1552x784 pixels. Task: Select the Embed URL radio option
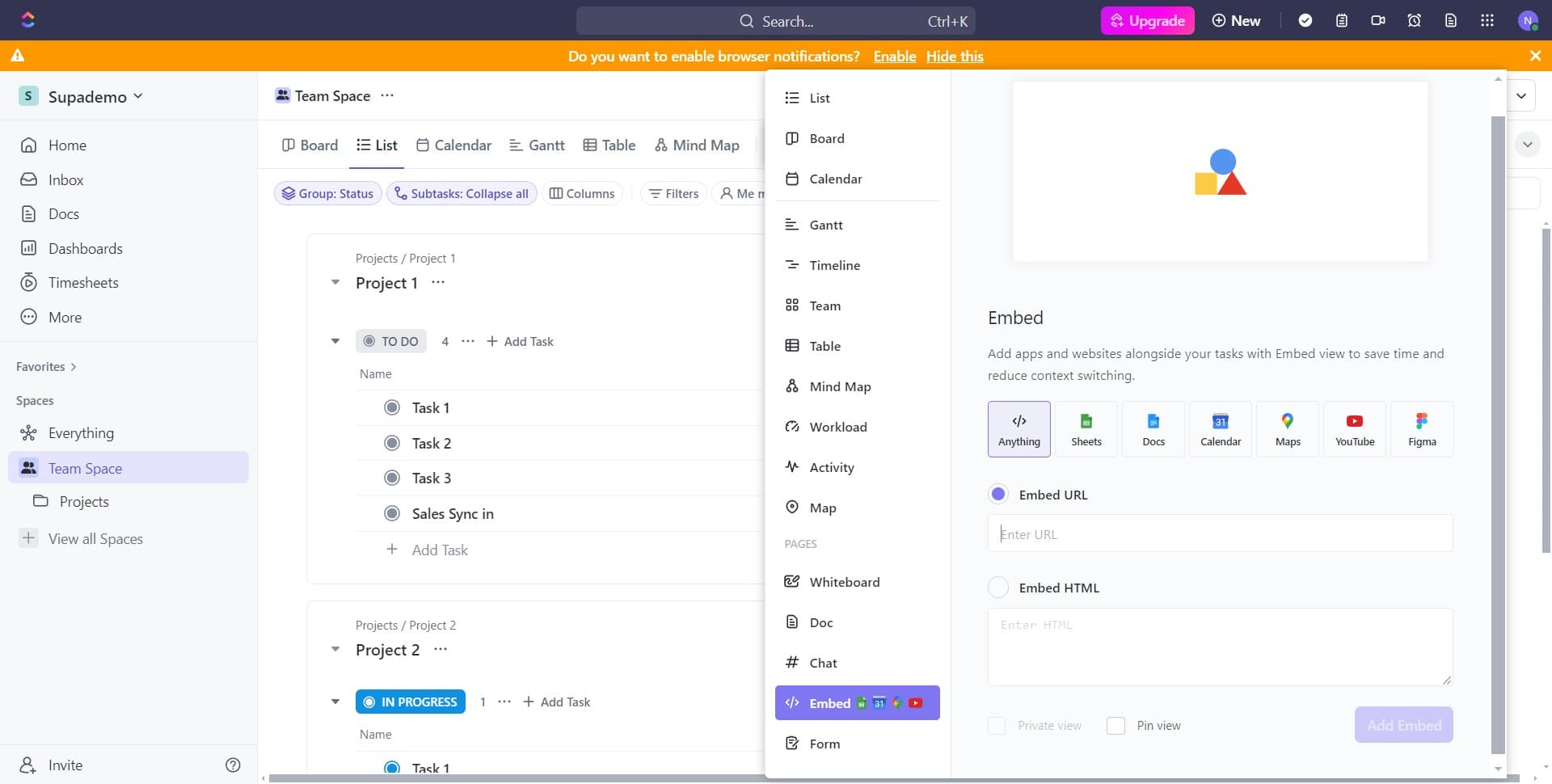coord(998,495)
